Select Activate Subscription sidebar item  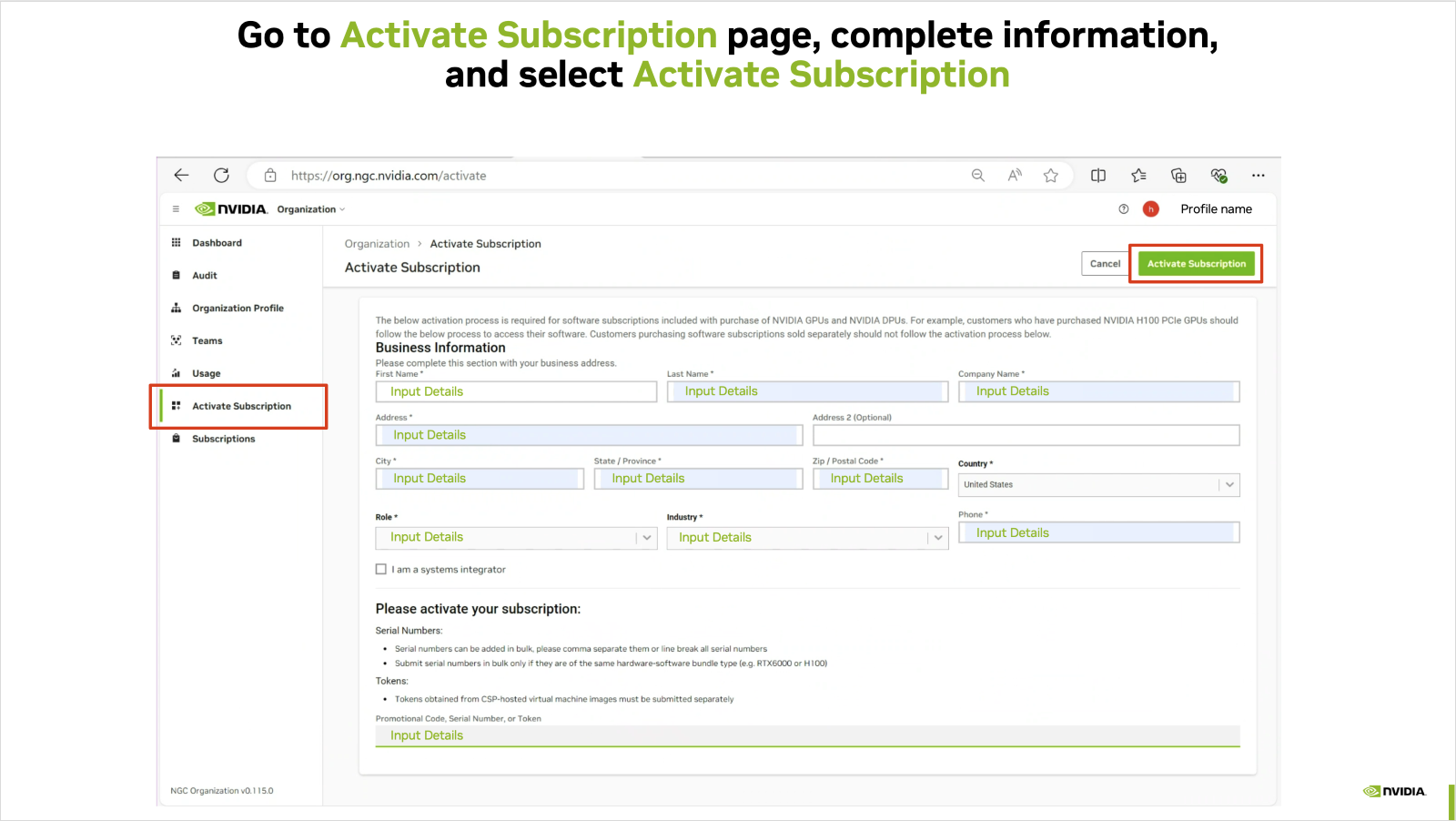[x=241, y=406]
